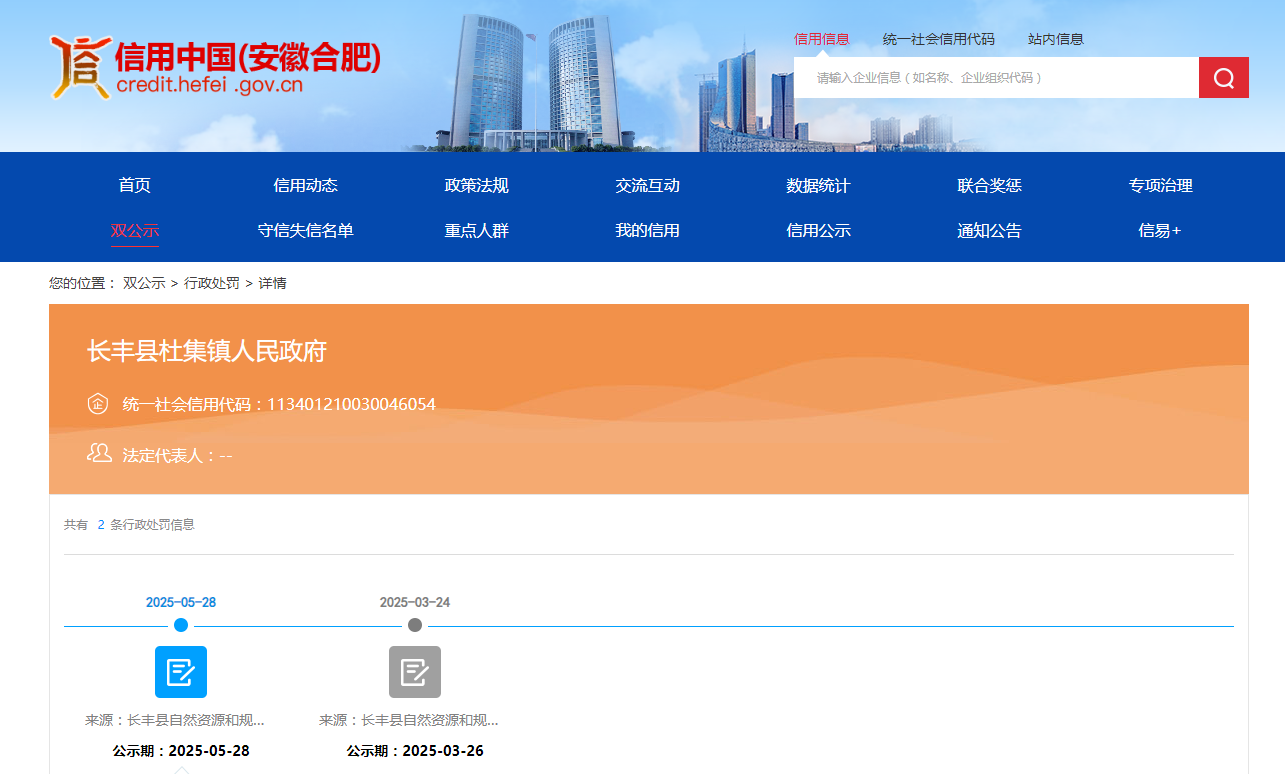Click the 共有 2 条行政处罚信息 count text

(x=129, y=524)
